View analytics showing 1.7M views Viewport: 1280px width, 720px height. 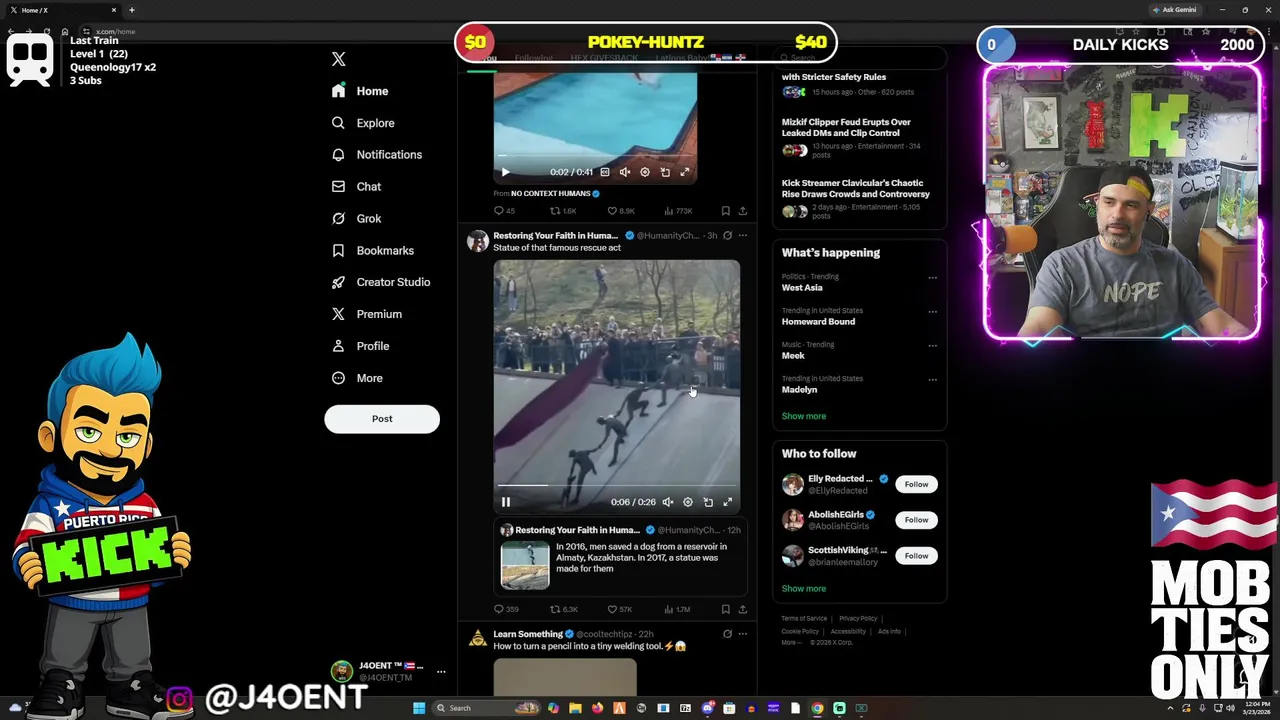677,609
